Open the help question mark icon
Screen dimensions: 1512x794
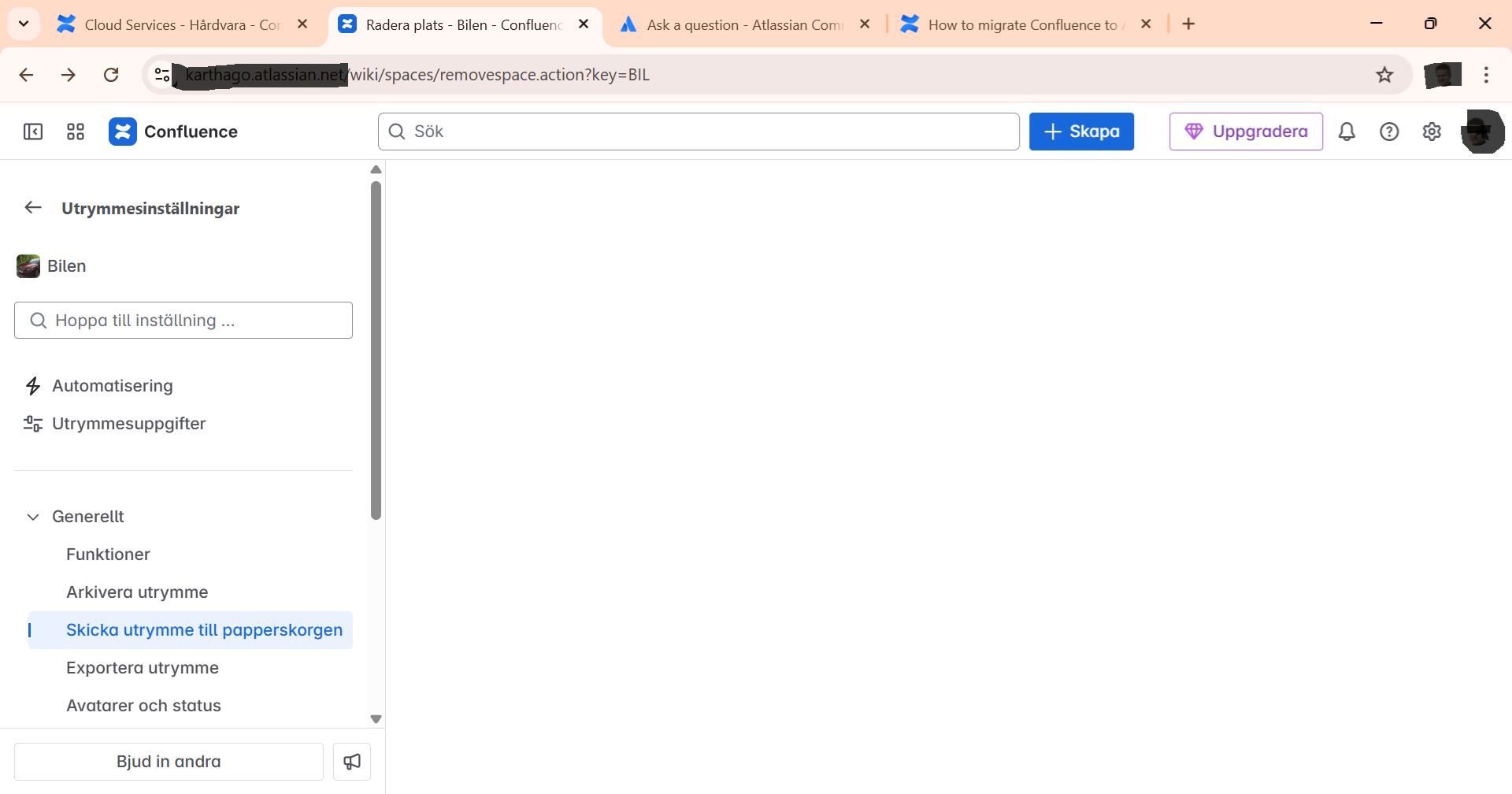[1389, 132]
